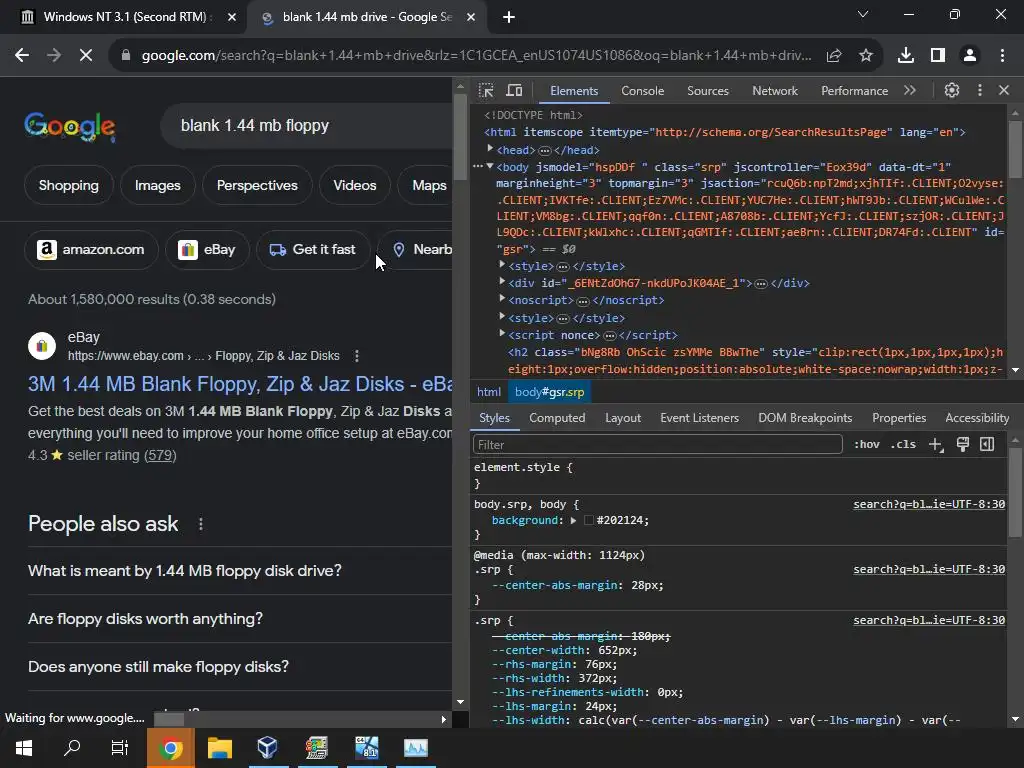Image resolution: width=1024 pixels, height=768 pixels.
Task: Expand the script nonce element node
Action: coord(502,334)
